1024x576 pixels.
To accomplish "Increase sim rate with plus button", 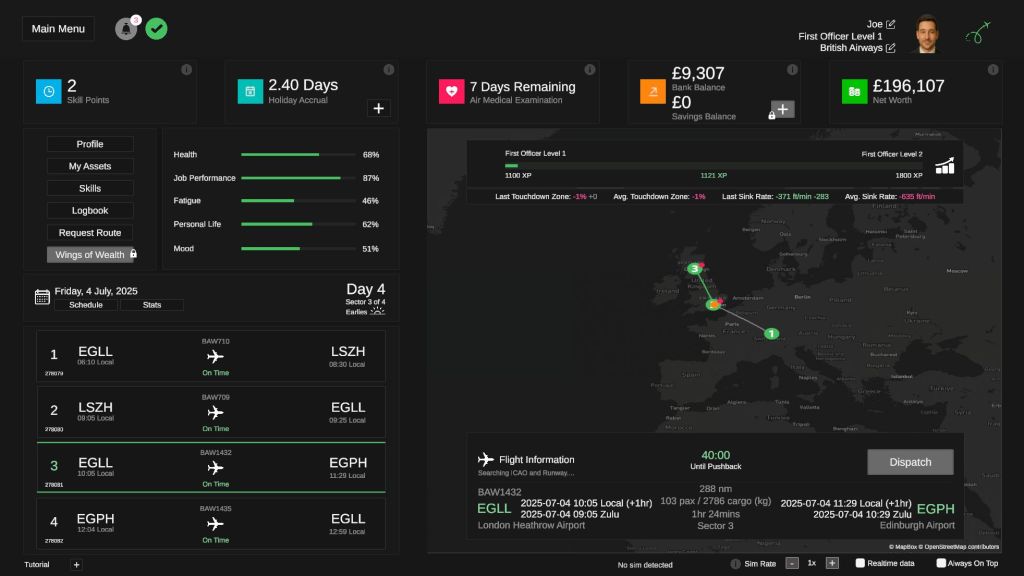I will [832, 563].
